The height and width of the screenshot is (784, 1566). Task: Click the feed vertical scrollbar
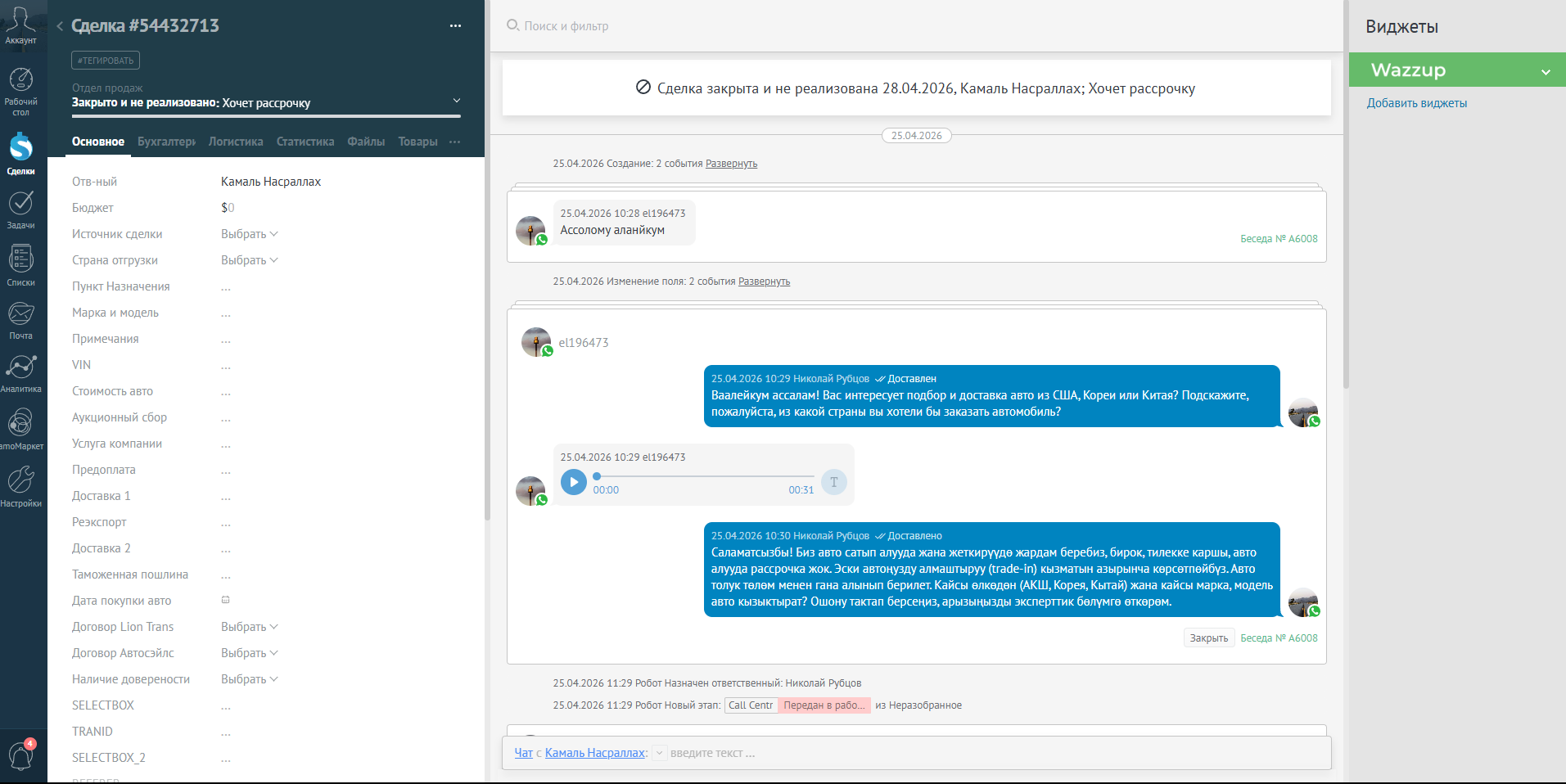tap(1345, 195)
